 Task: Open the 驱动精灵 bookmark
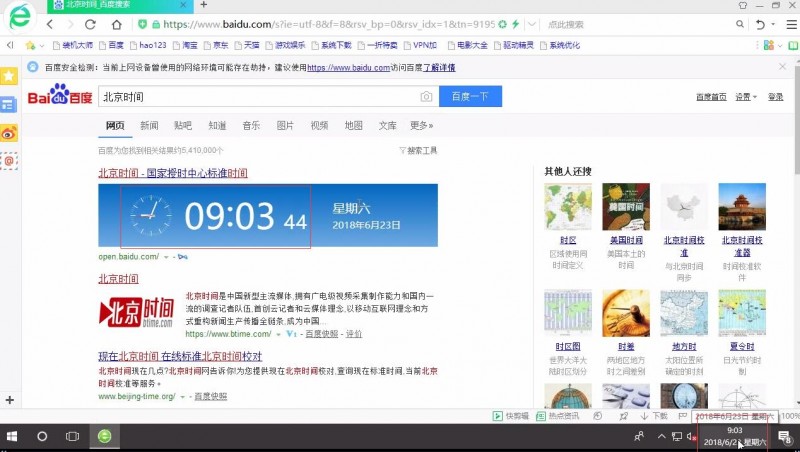[x=514, y=45]
